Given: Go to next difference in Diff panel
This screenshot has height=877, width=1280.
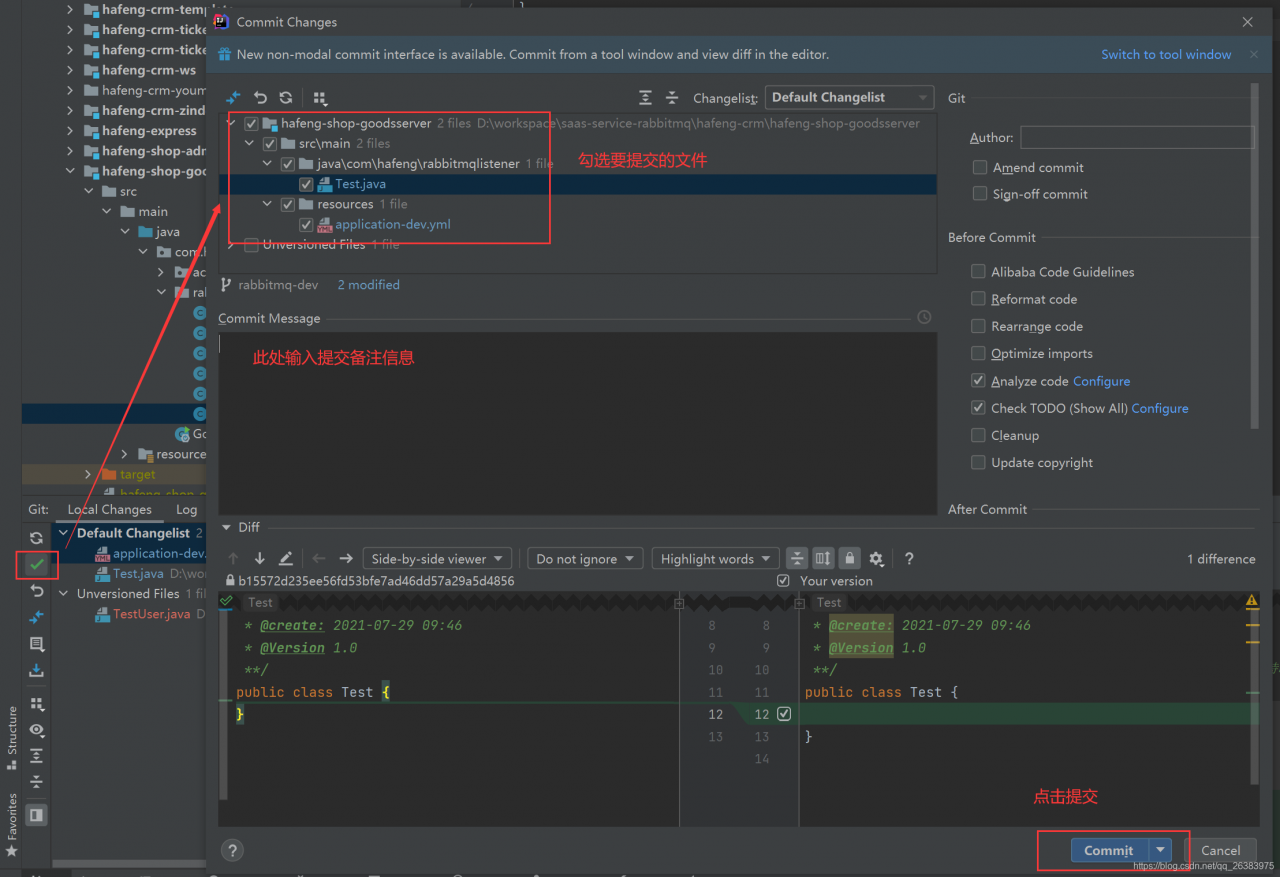Looking at the screenshot, I should tap(260, 559).
